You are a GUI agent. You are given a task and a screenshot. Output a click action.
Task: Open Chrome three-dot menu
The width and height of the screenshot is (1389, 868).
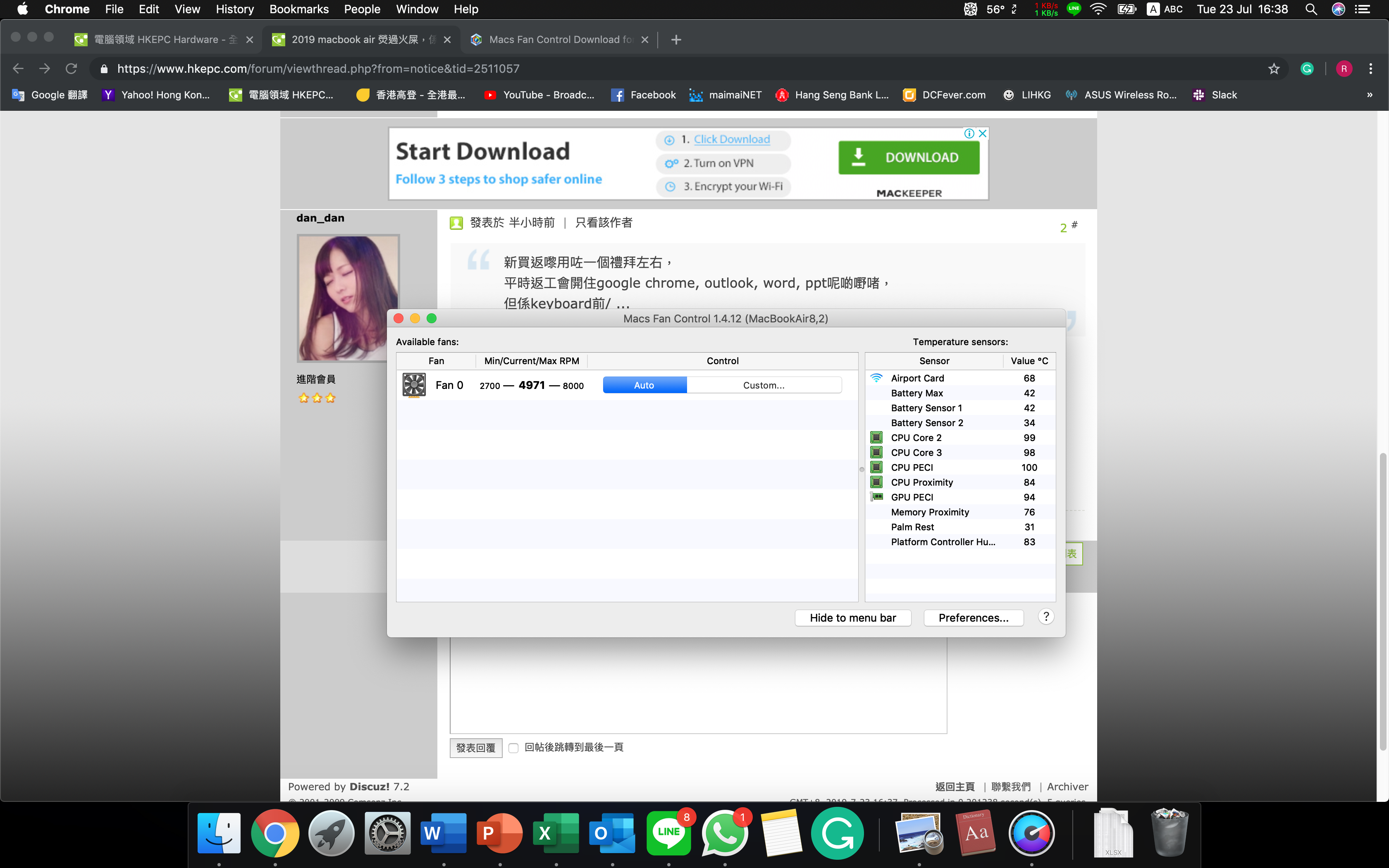point(1371,69)
